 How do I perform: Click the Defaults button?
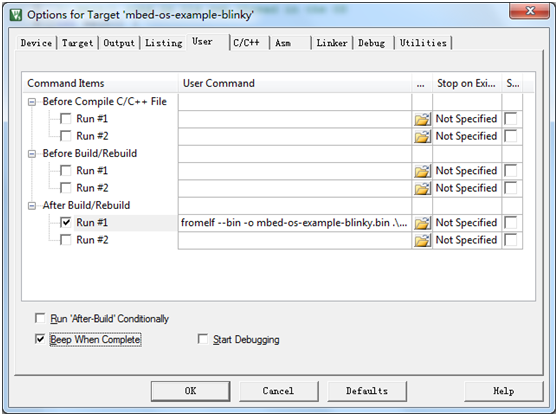point(367,391)
